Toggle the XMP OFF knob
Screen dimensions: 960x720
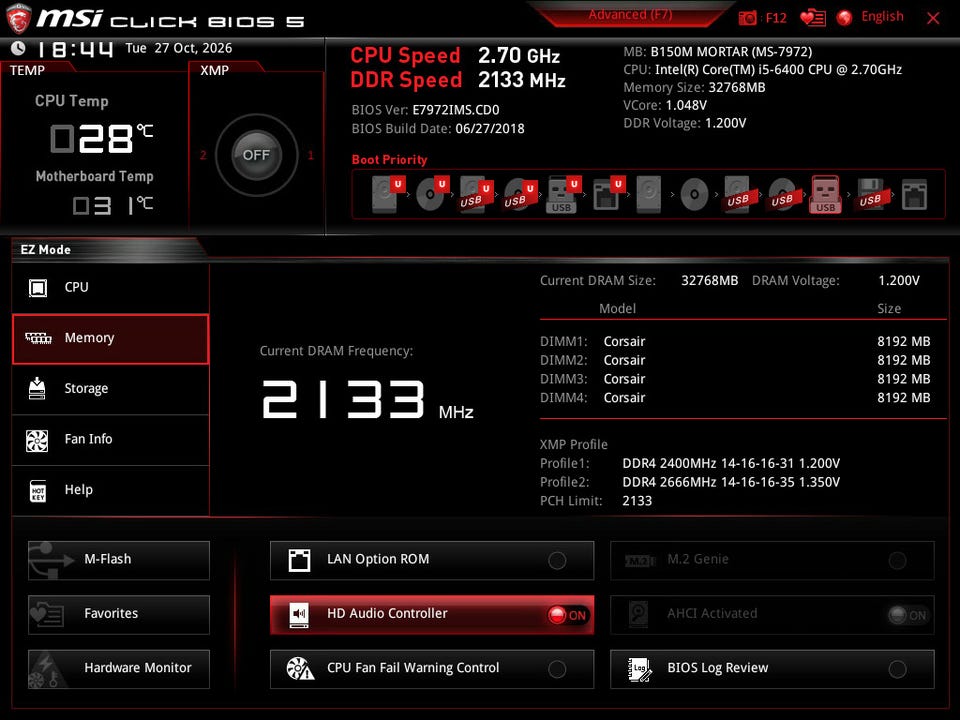coord(256,155)
